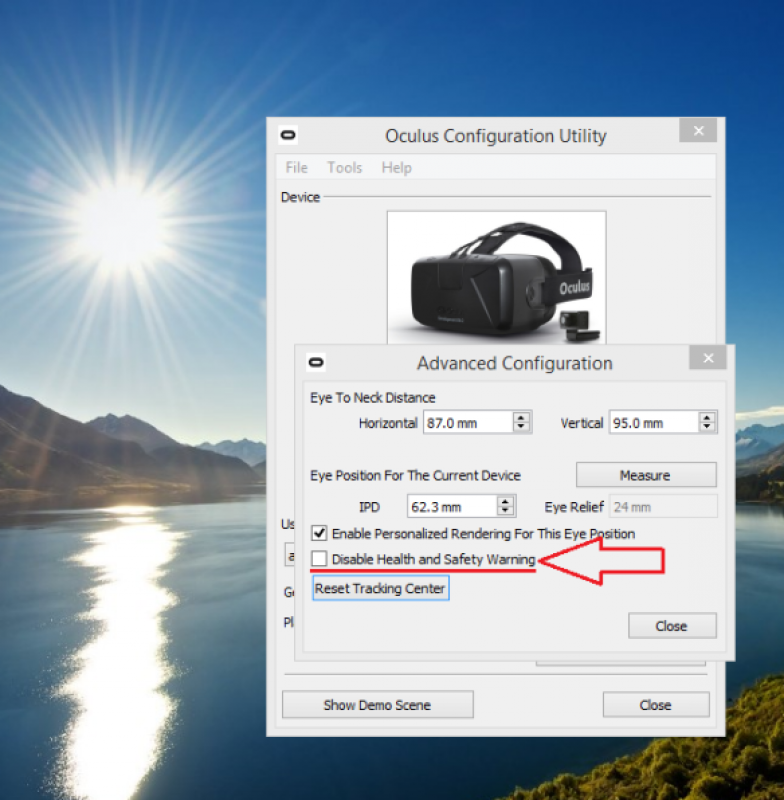Viewport: 784px width, 800px height.
Task: Click the Measure button
Action: (x=646, y=475)
